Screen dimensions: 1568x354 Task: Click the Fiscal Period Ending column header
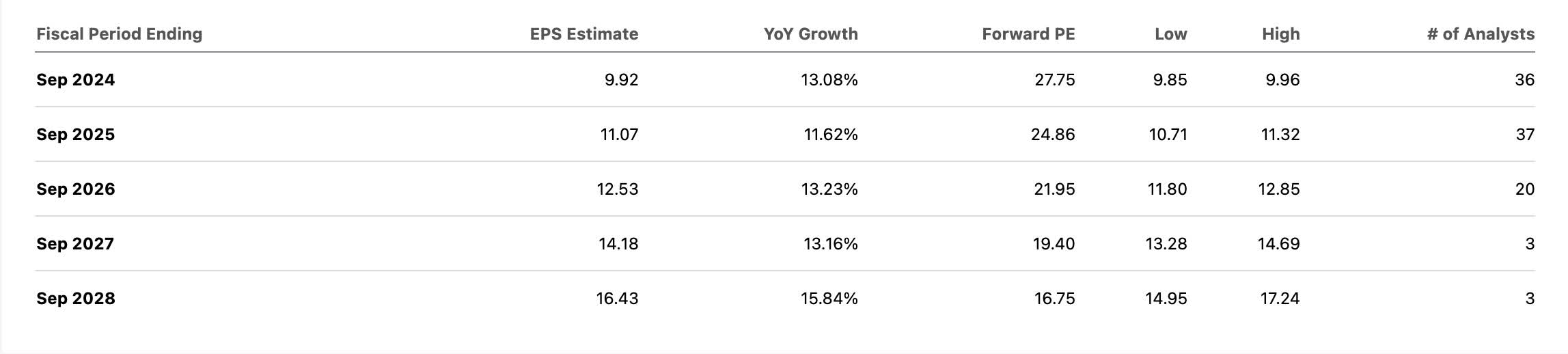point(119,34)
